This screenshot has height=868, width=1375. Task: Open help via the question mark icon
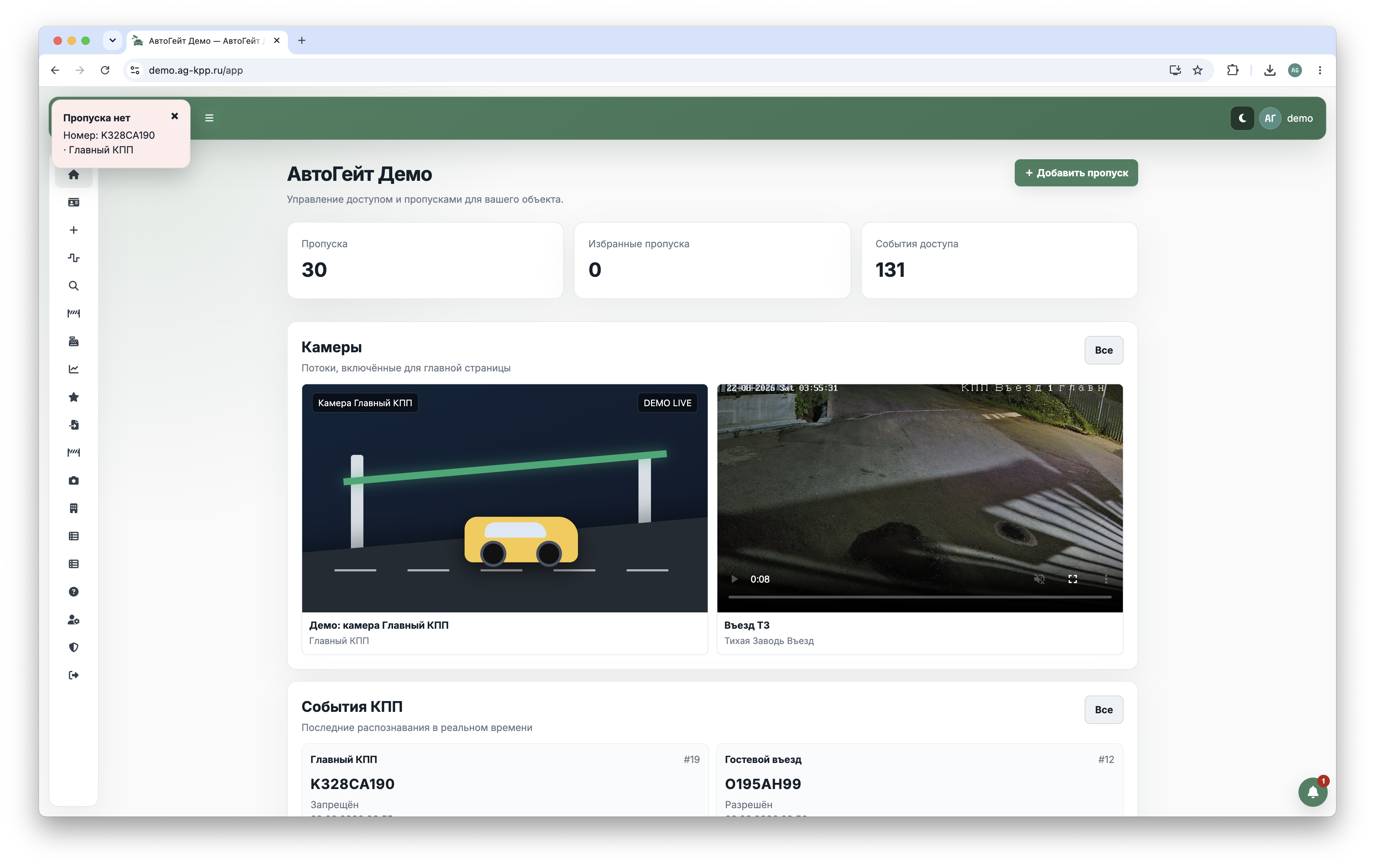[74, 592]
